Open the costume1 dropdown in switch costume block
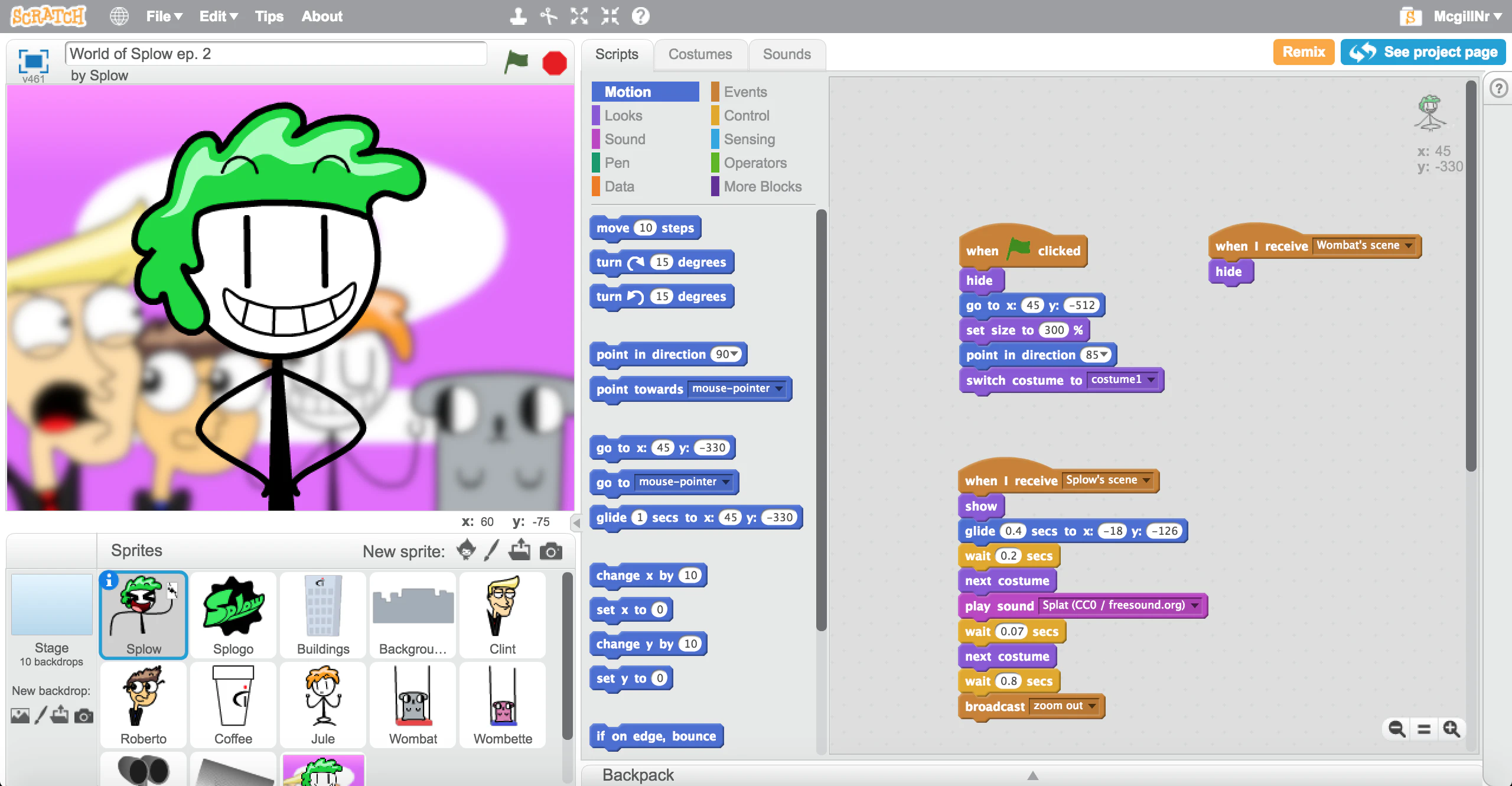 point(1151,379)
